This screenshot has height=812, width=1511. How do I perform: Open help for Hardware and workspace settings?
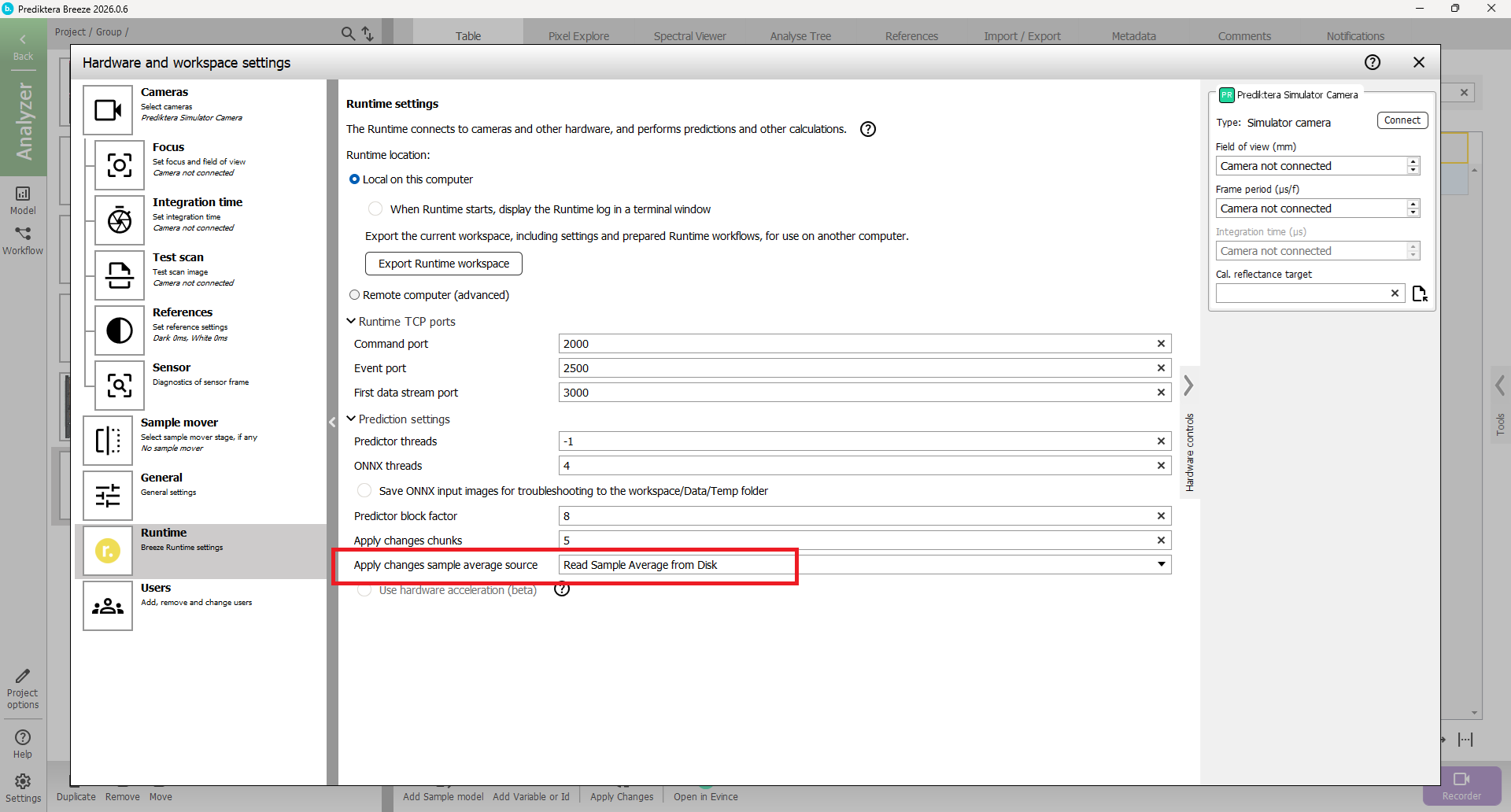[x=1372, y=62]
